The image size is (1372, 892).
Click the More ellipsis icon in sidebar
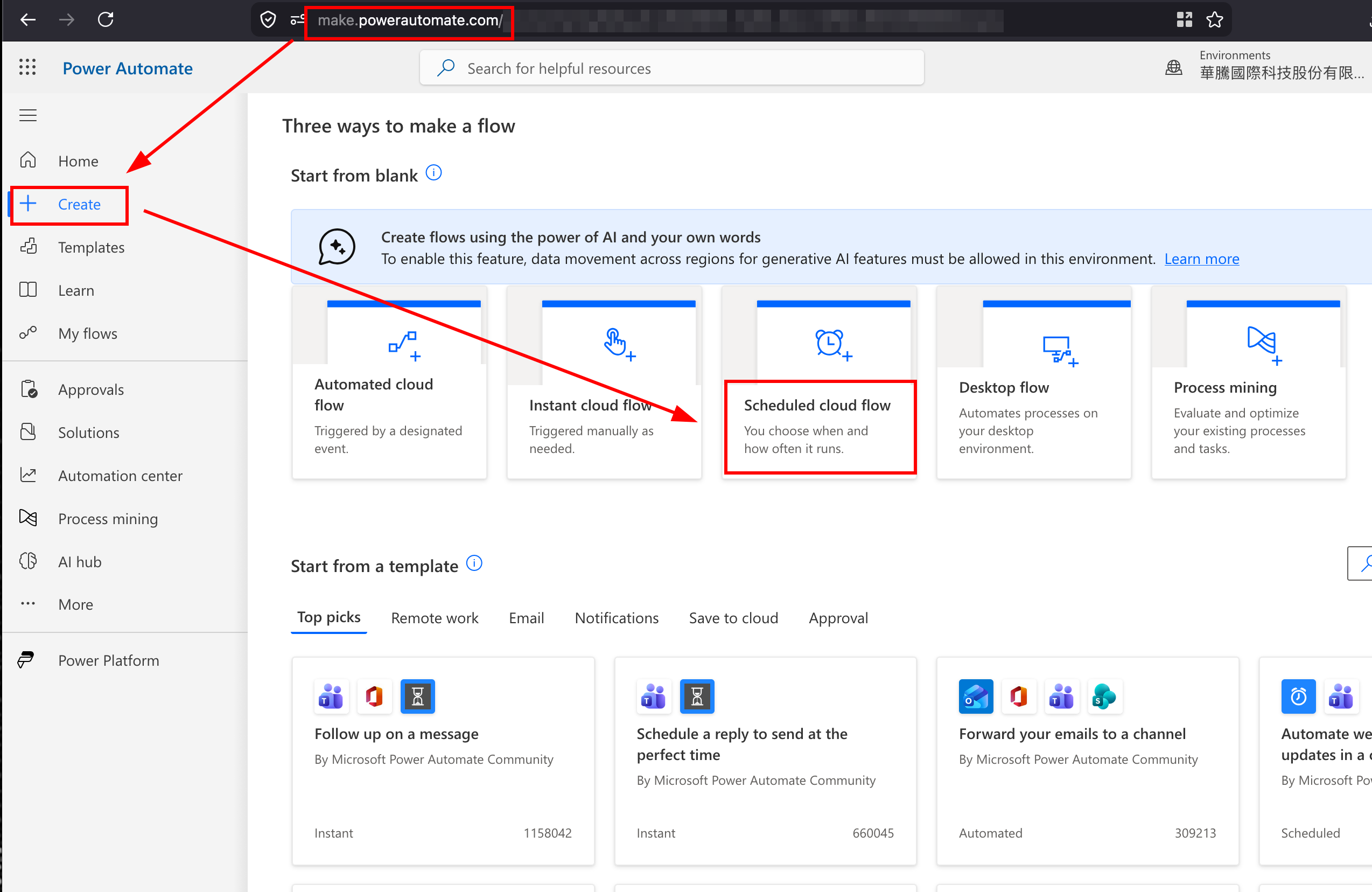coord(27,604)
